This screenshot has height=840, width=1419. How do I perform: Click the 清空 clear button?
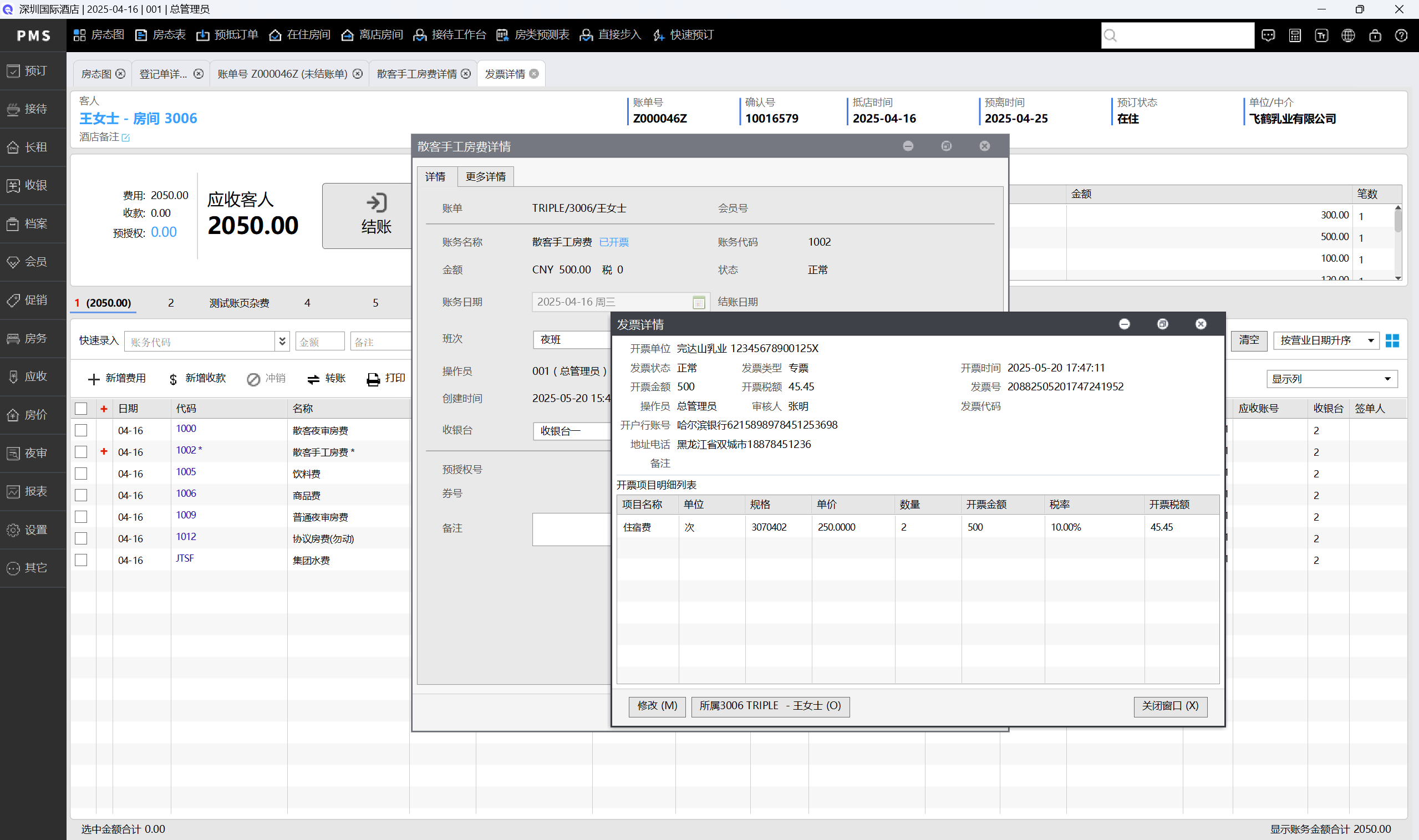(x=1249, y=340)
